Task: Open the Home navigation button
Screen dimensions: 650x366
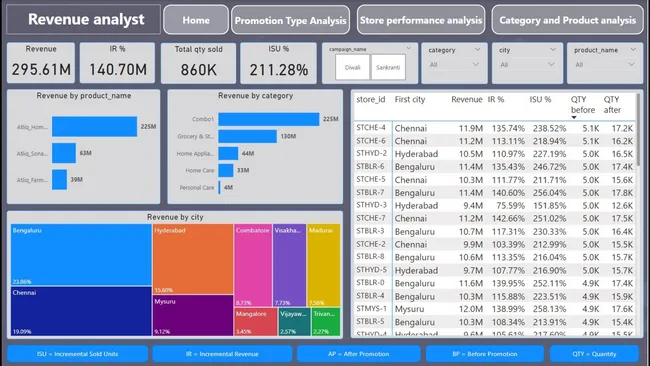Action: coord(196,20)
